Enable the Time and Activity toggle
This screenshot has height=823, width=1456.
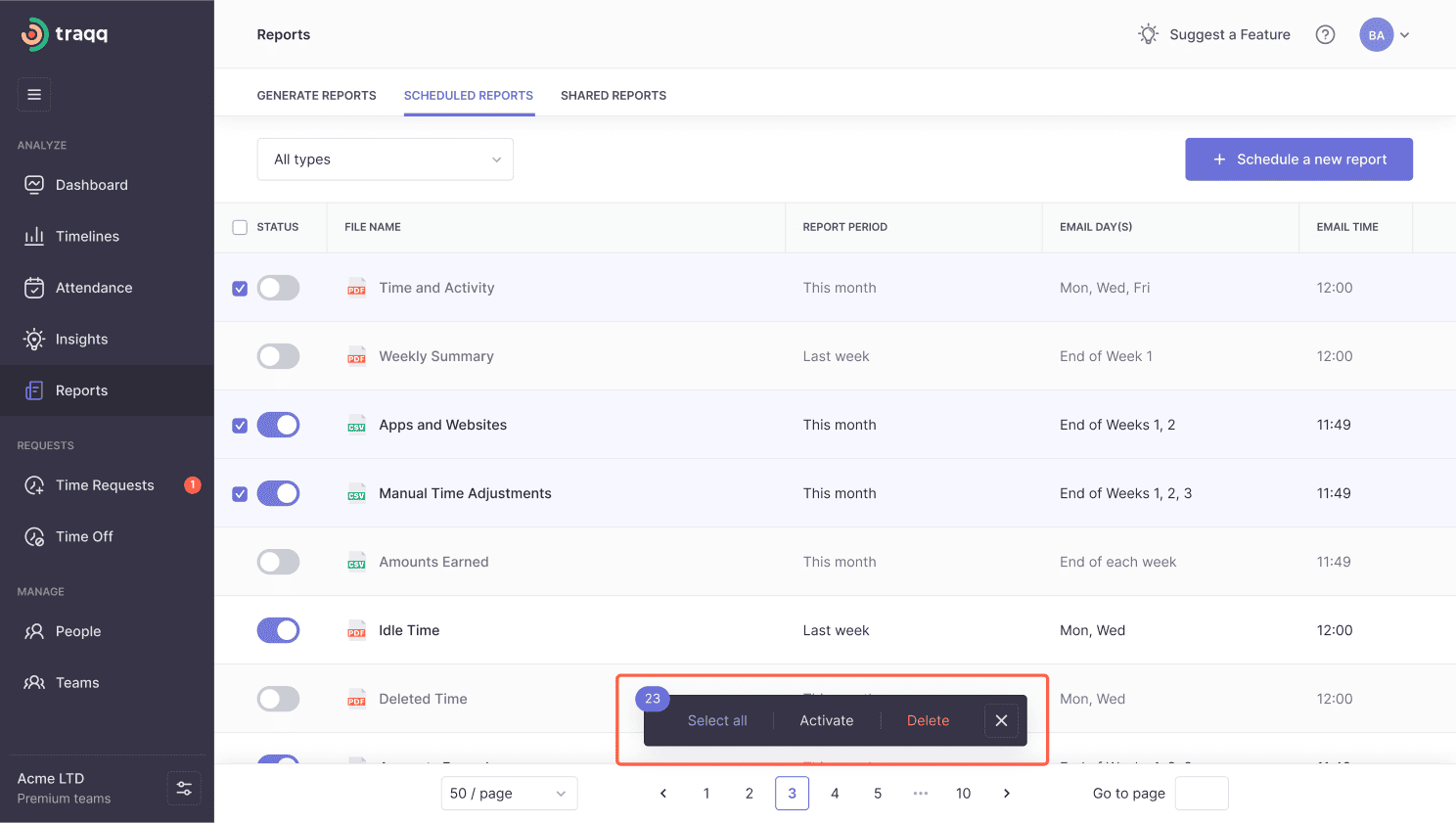(x=278, y=288)
